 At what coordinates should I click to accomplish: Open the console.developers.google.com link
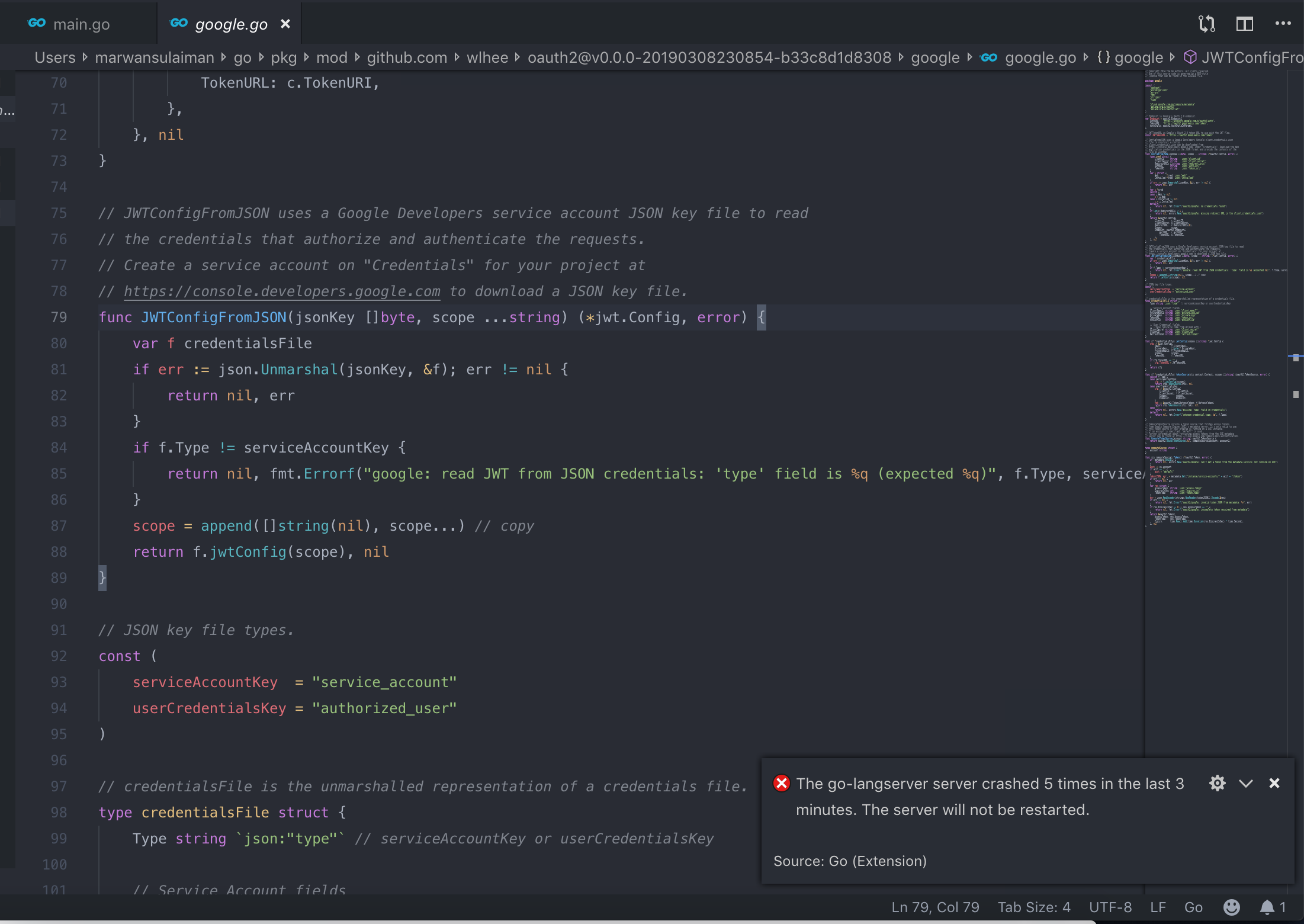coord(281,291)
